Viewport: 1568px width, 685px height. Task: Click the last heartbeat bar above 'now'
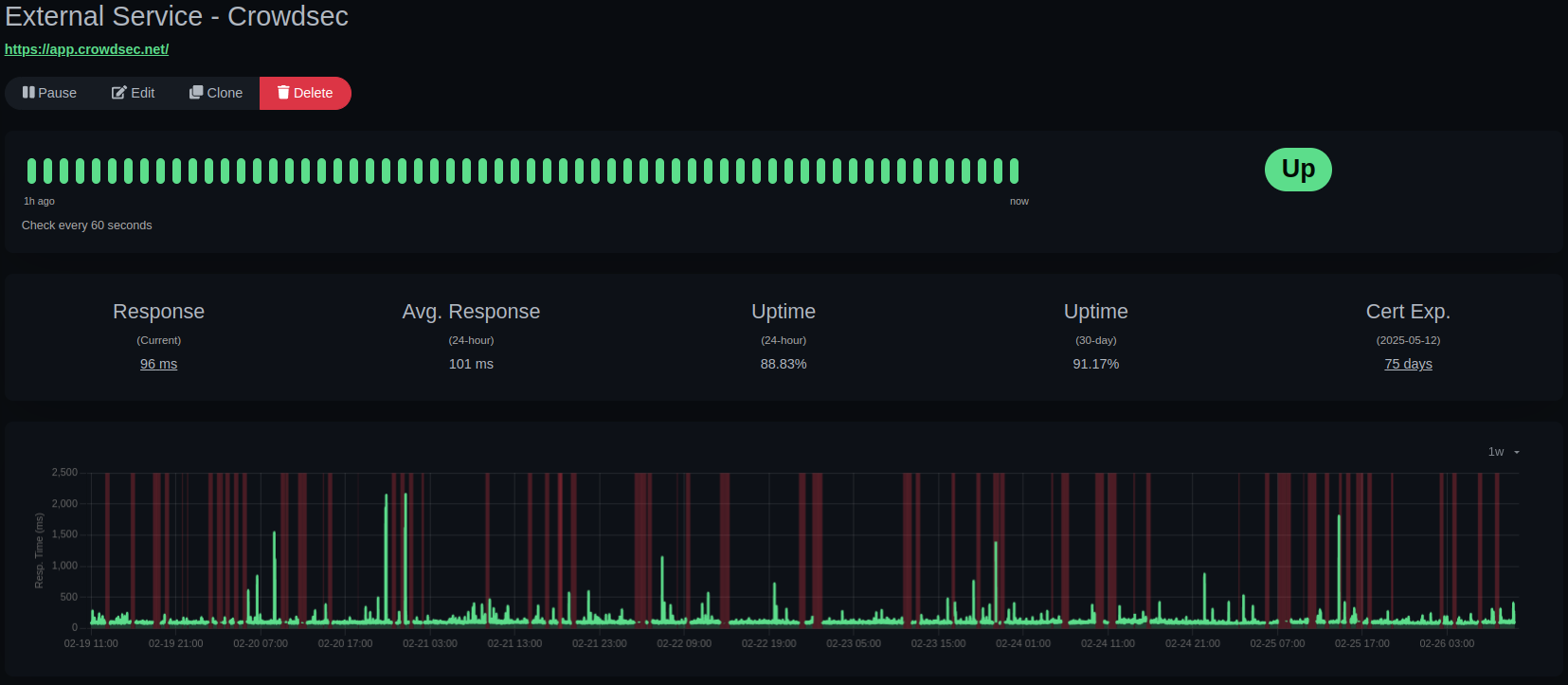[1014, 171]
